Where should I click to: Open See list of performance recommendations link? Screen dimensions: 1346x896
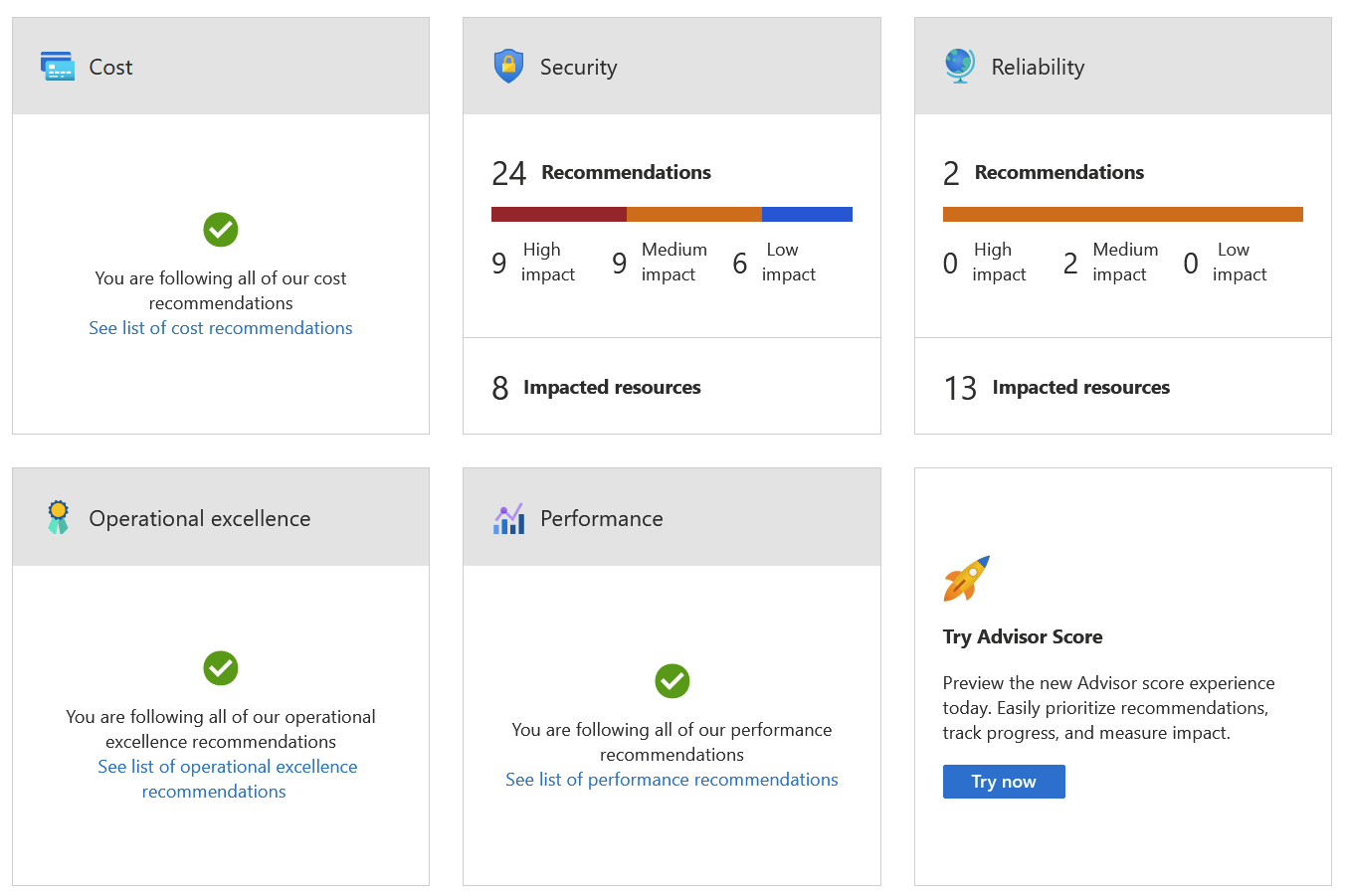pyautogui.click(x=672, y=780)
